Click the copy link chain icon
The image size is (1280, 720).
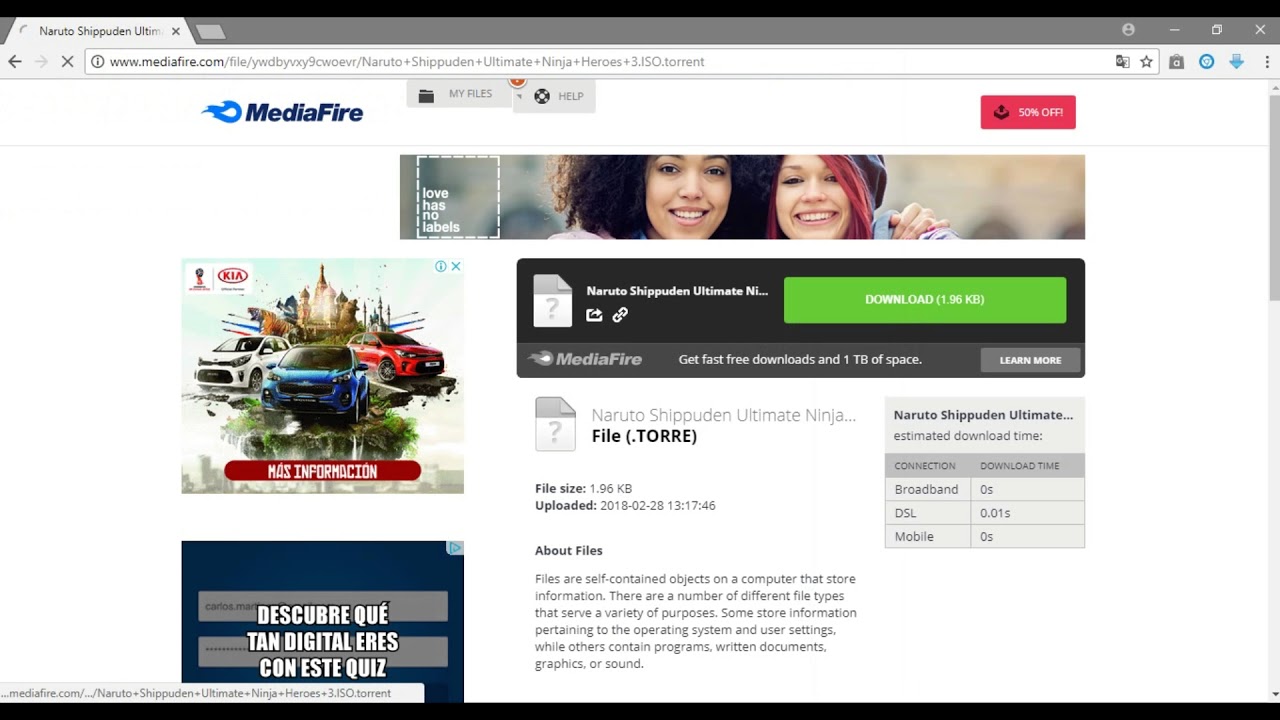point(620,315)
